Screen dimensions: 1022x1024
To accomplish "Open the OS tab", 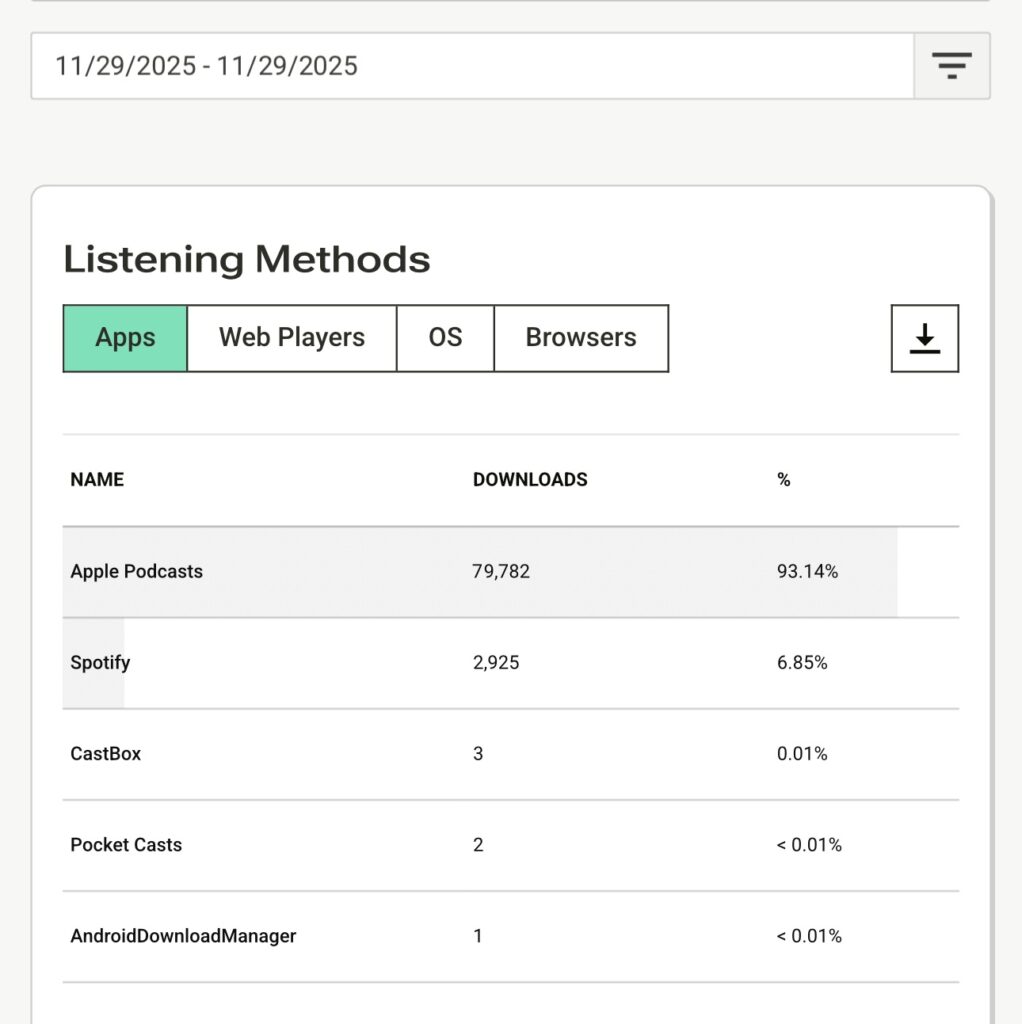I will click(445, 338).
